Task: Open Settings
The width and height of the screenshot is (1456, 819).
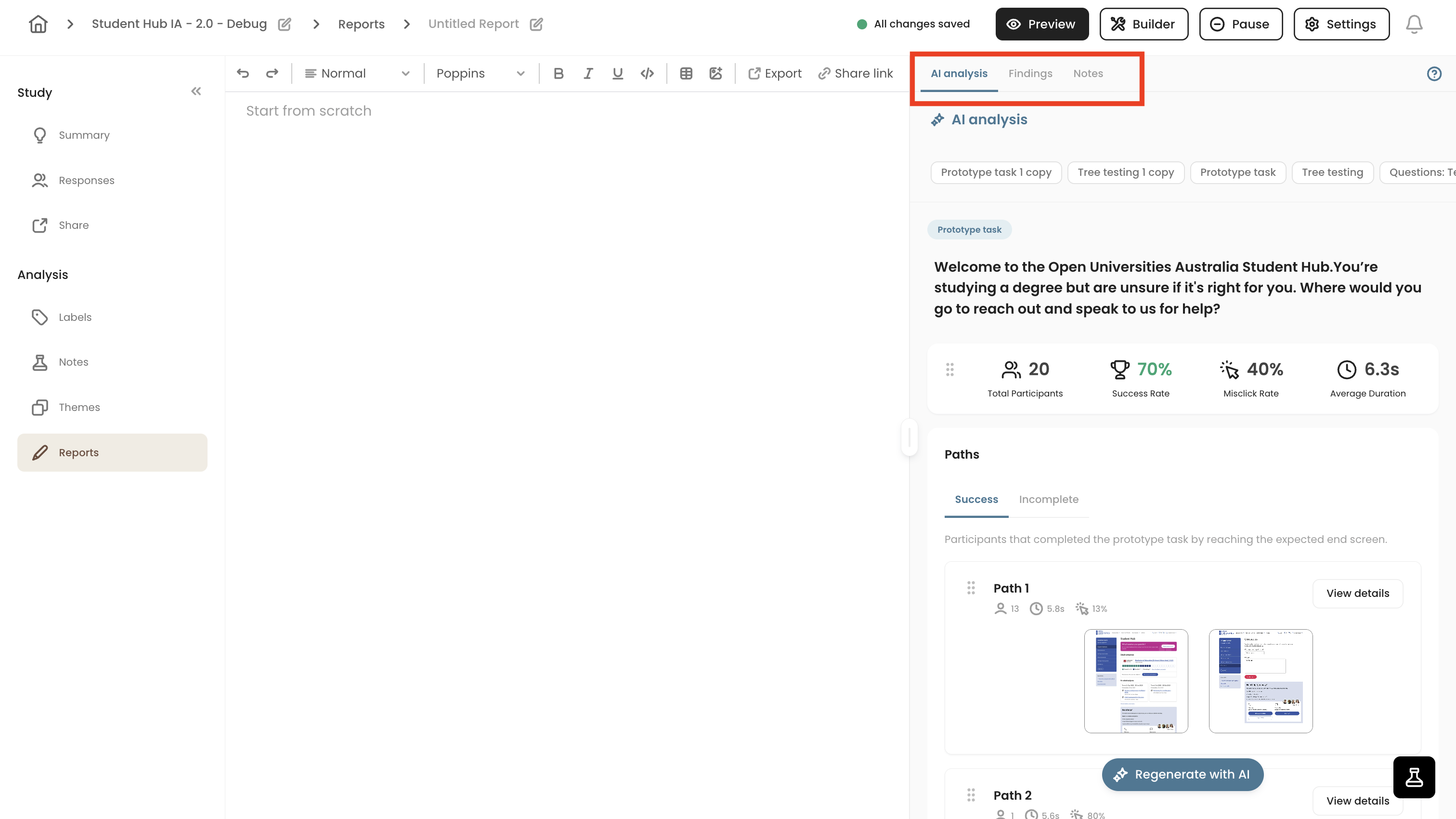Action: point(1341,24)
